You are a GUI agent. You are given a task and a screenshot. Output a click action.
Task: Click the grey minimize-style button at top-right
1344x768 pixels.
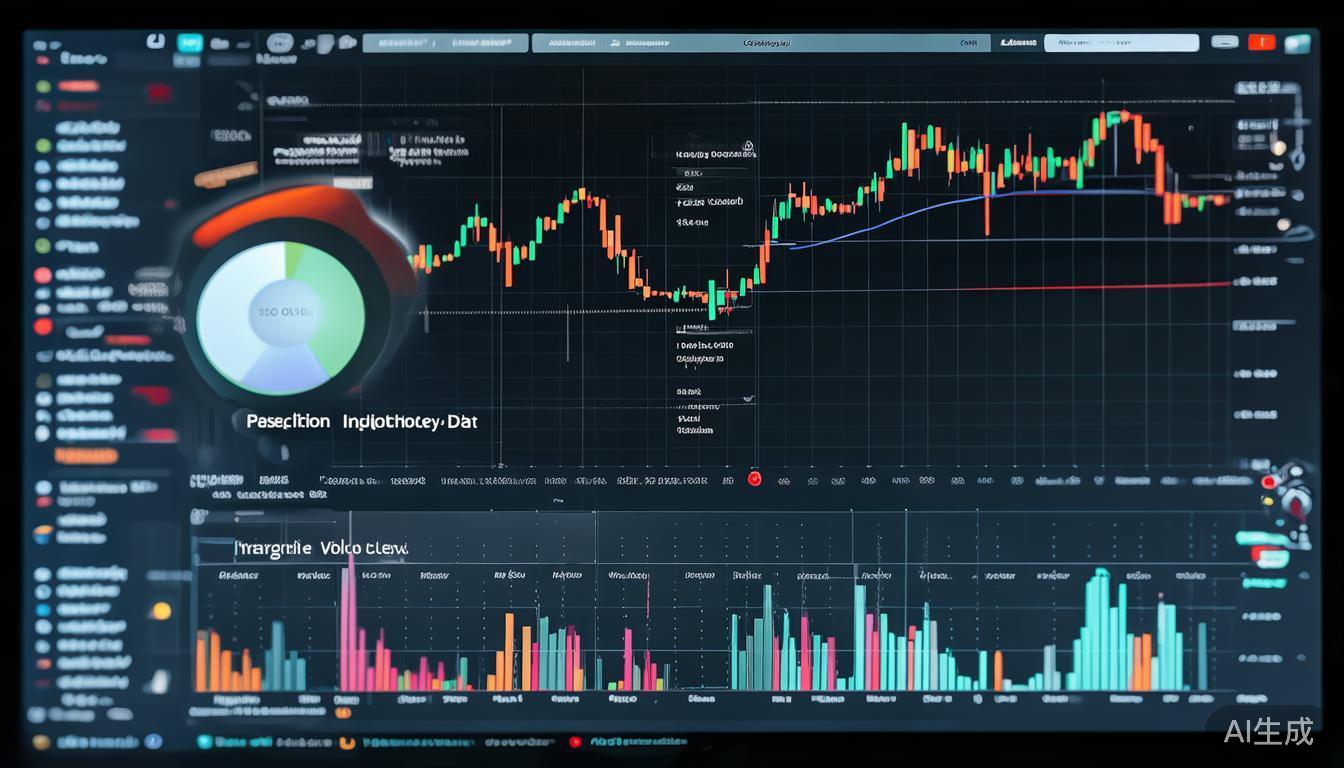tap(1224, 43)
